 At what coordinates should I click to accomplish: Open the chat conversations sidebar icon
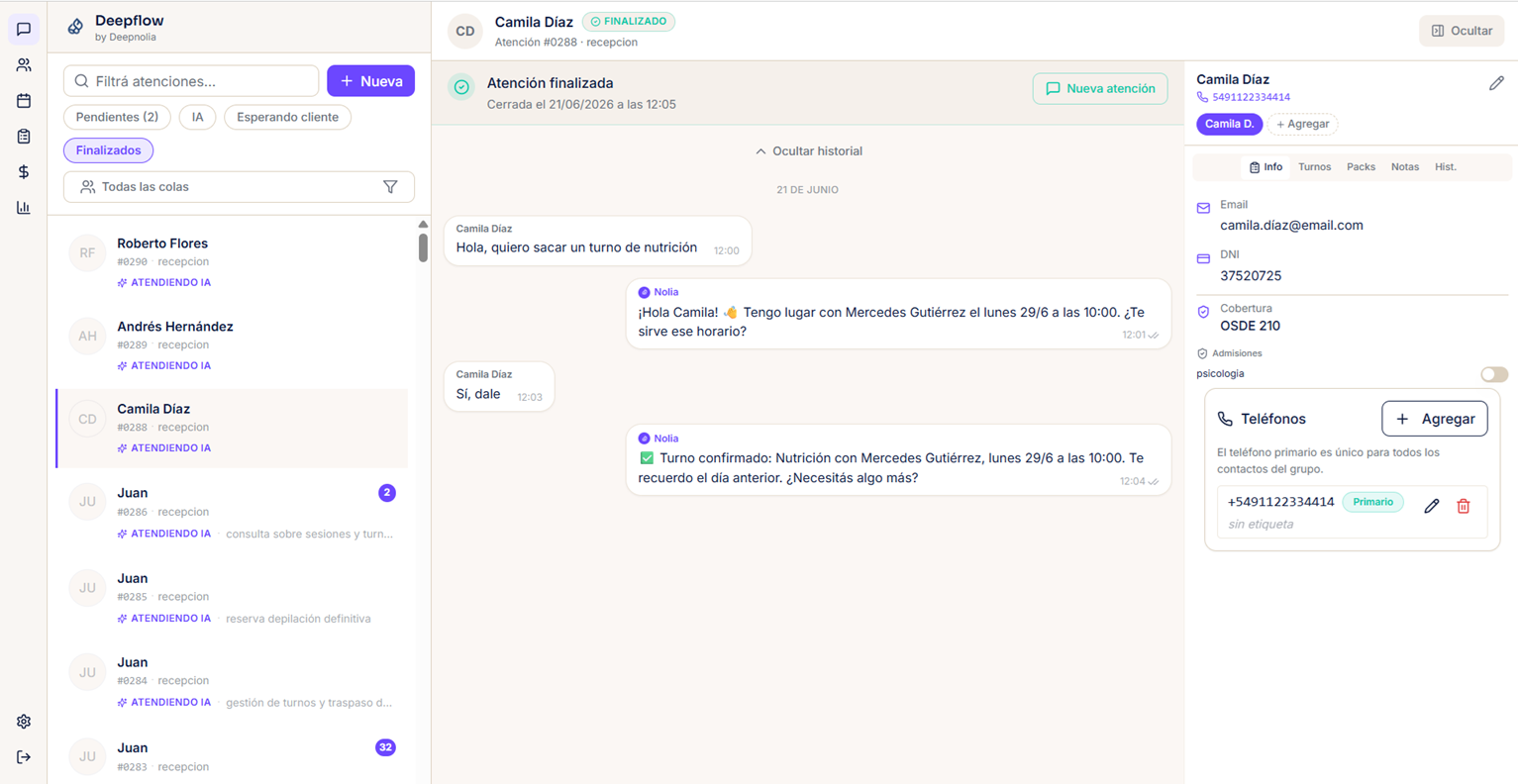[x=24, y=29]
